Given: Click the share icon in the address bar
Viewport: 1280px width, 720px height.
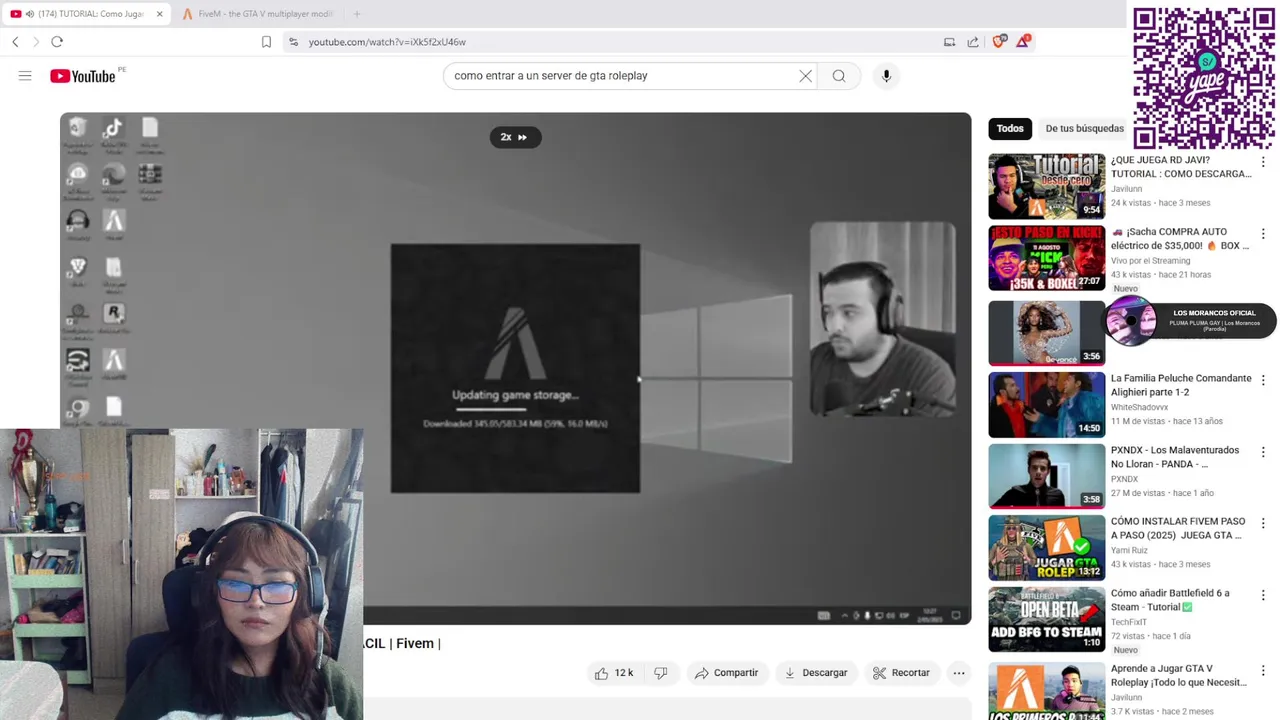Looking at the screenshot, I should pos(973,42).
